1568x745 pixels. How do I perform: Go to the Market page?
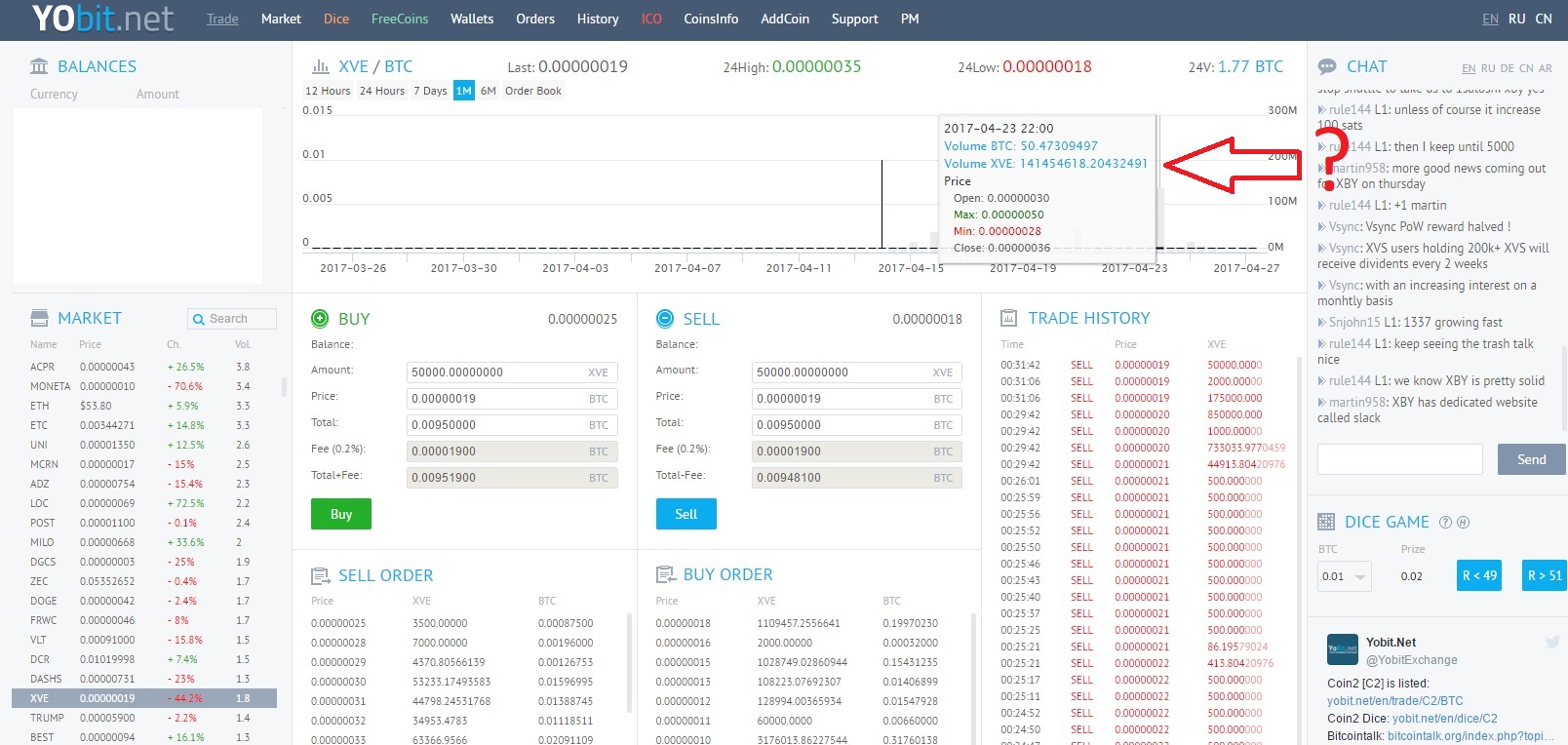coord(281,19)
